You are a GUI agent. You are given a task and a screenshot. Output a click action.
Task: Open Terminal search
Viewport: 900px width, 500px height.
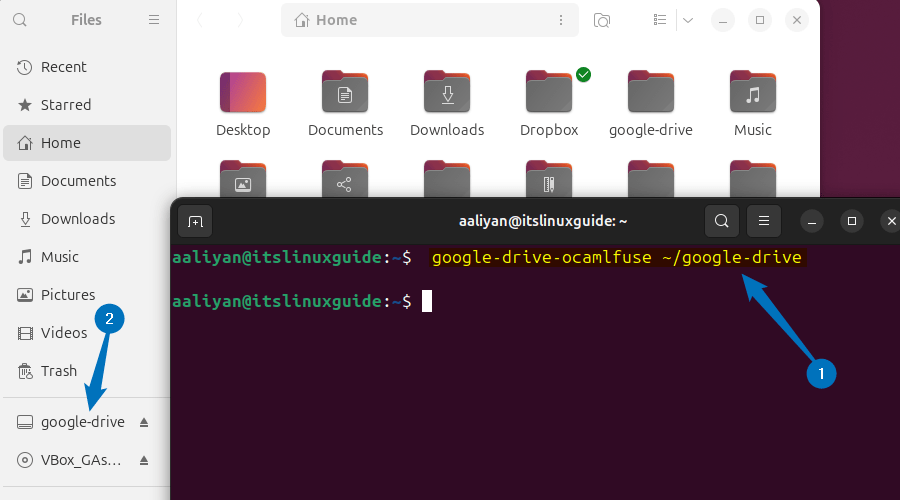point(721,221)
